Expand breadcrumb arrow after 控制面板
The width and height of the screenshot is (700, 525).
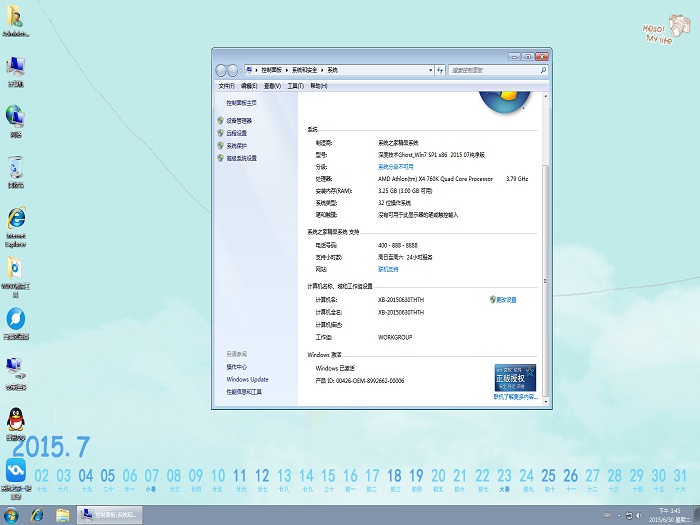[x=289, y=70]
